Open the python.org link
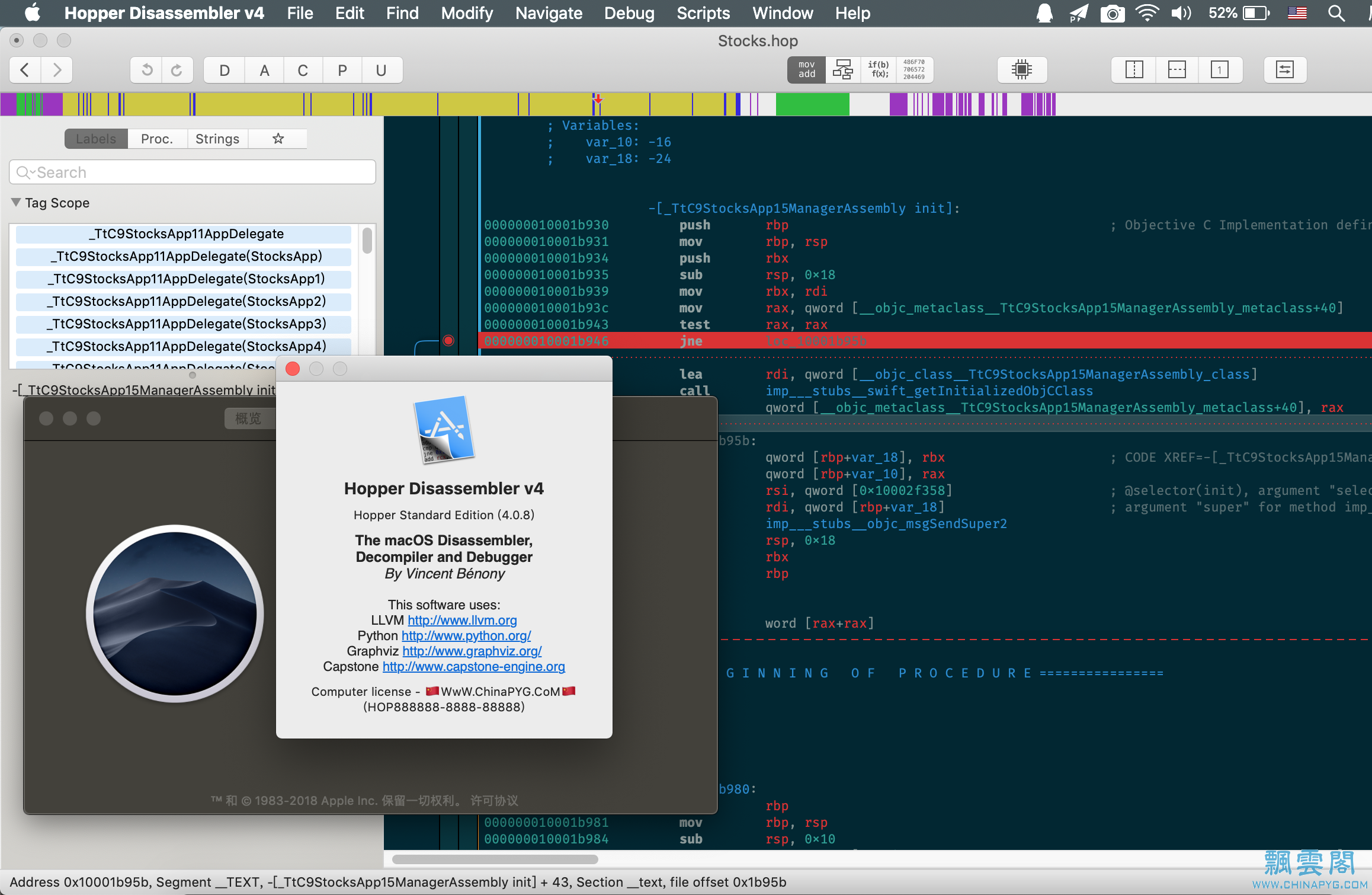The image size is (1372, 895). pos(466,636)
